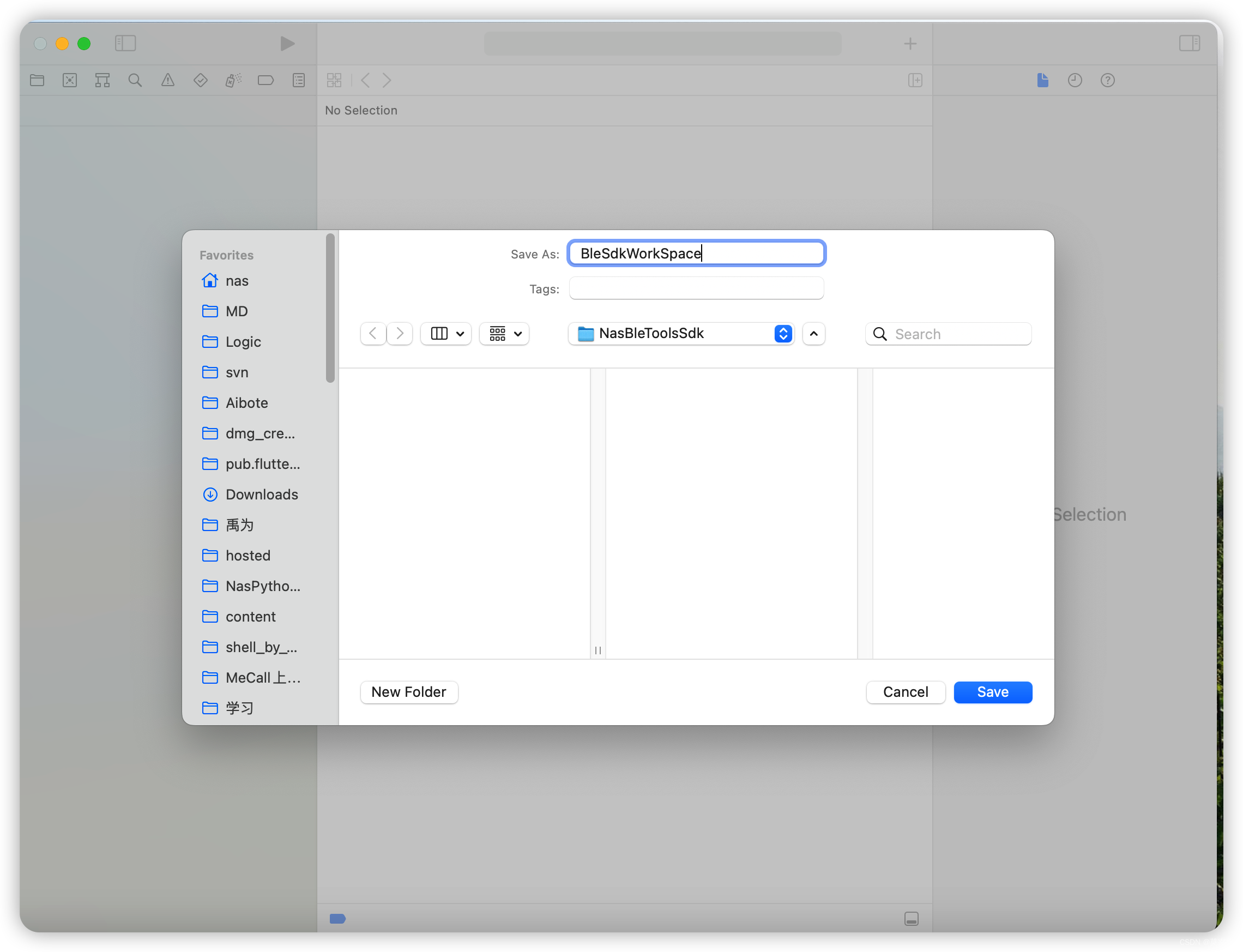This screenshot has width=1243, height=952.
Task: Toggle the left navigator sidebar
Action: coord(125,44)
